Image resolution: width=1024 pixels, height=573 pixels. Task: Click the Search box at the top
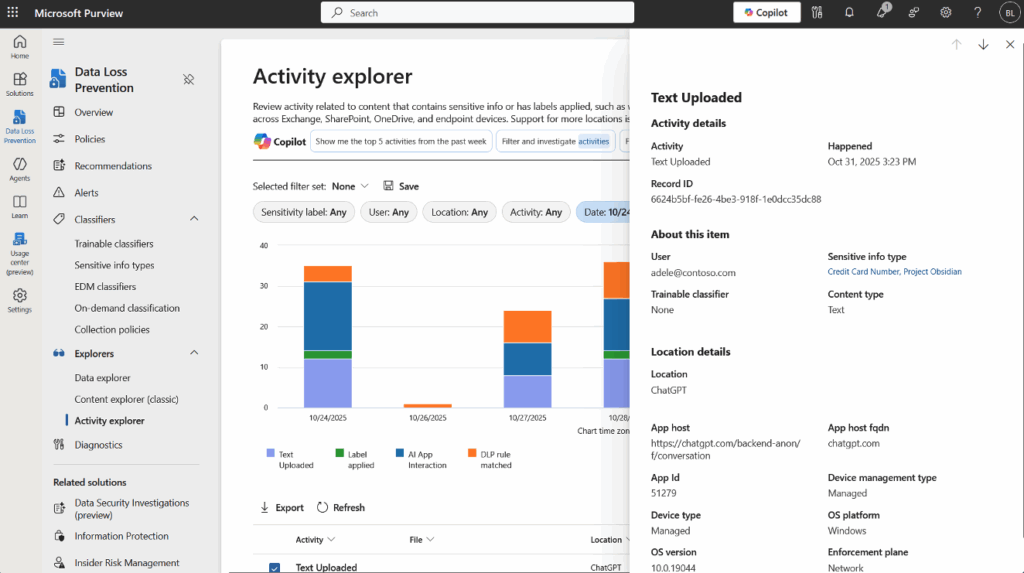pos(477,13)
